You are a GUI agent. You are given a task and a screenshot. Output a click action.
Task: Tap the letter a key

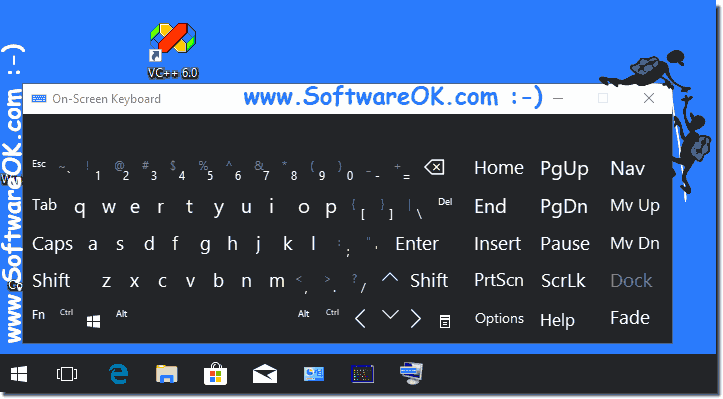(x=93, y=244)
